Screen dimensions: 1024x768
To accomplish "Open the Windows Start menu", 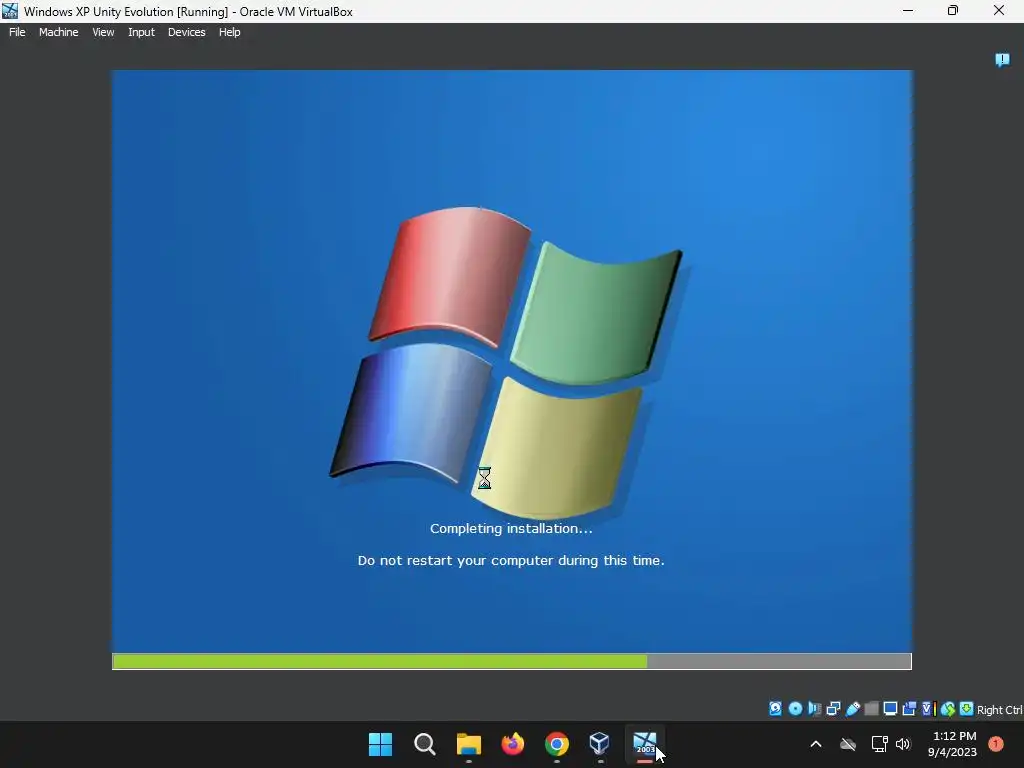I will click(x=380, y=744).
